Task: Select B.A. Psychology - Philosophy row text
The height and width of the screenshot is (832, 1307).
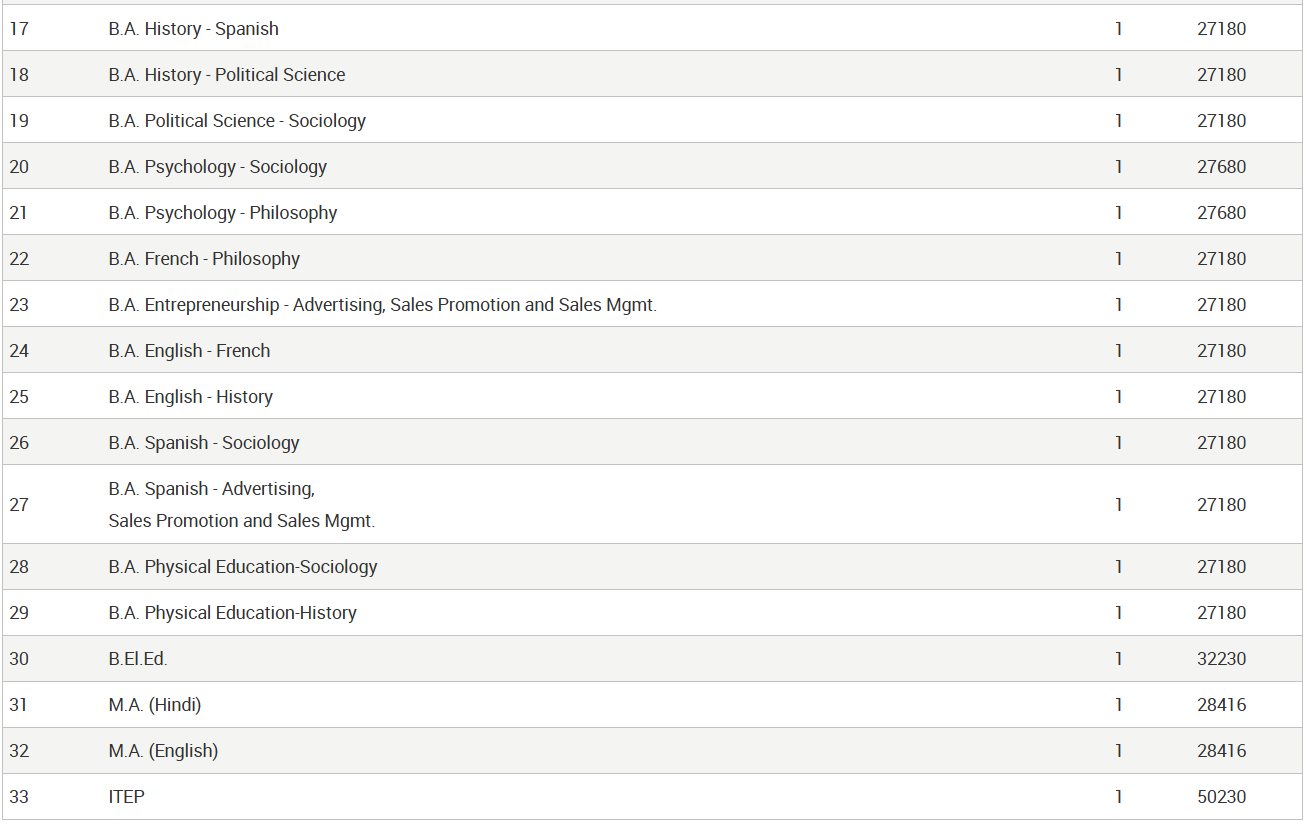Action: pos(222,213)
